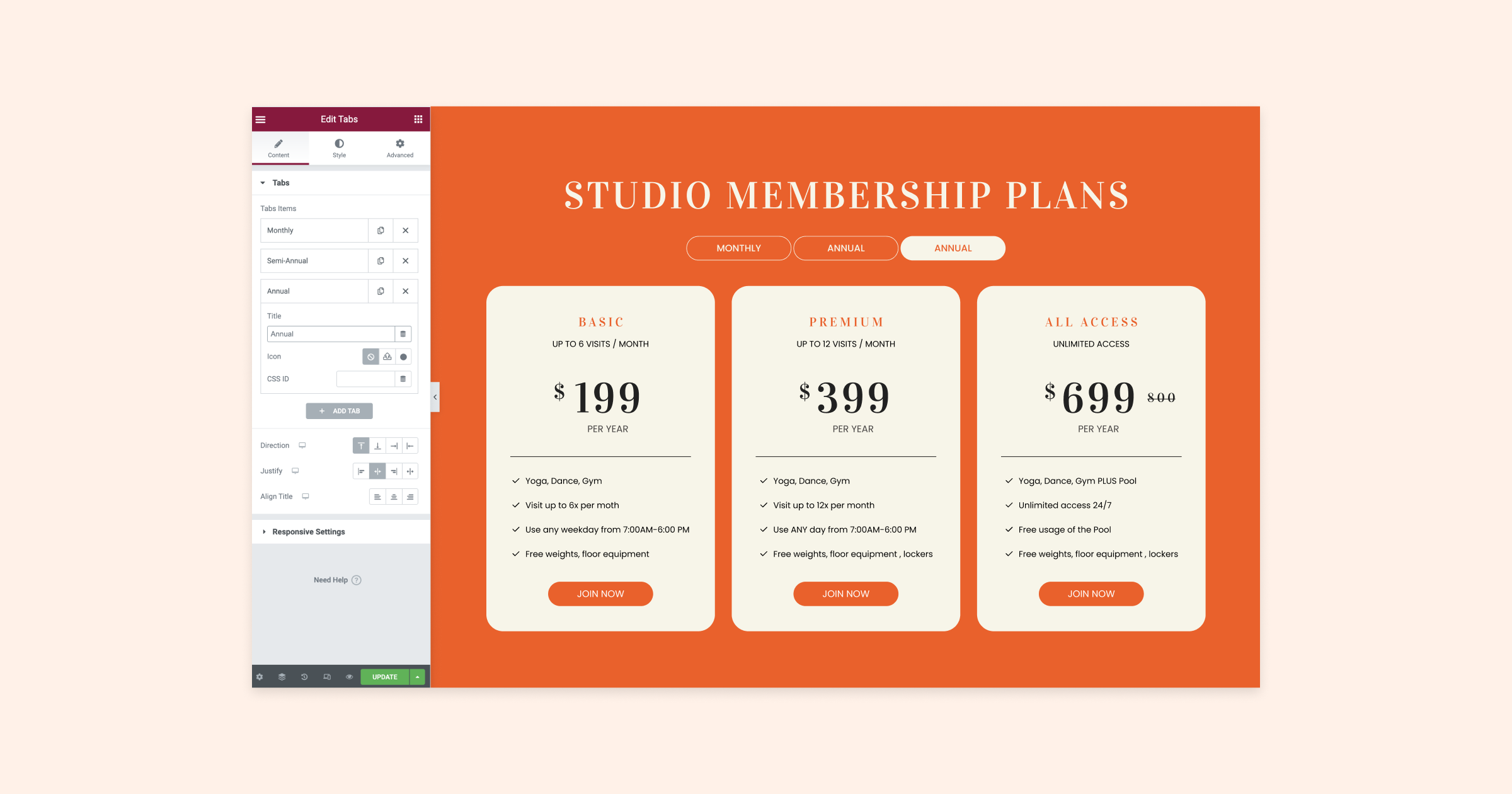Toggle the left Align Title option
The image size is (1512, 794).
376,496
